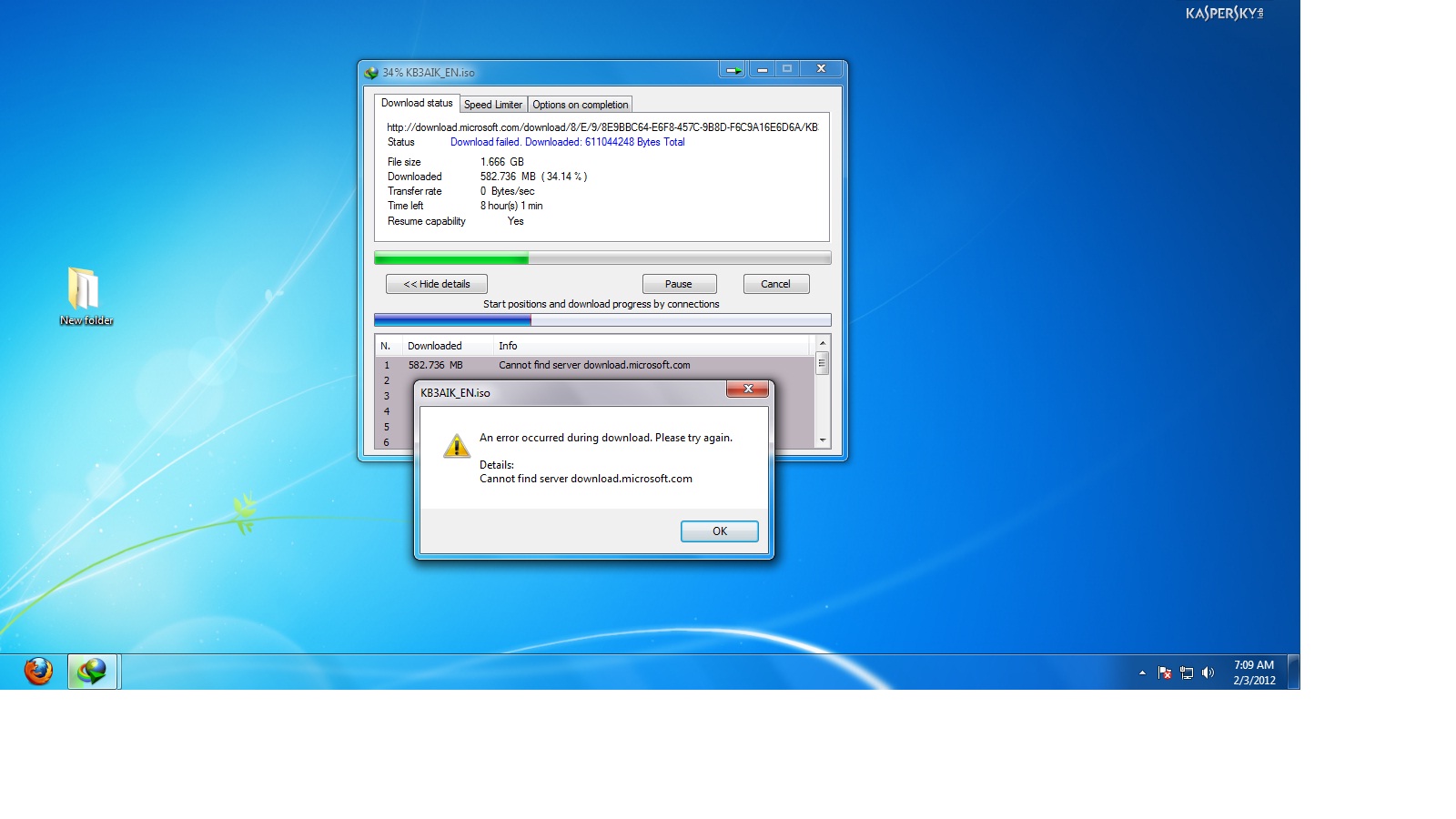This screenshot has width=1456, height=819.
Task: Close the IDM download window
Action: (x=821, y=69)
